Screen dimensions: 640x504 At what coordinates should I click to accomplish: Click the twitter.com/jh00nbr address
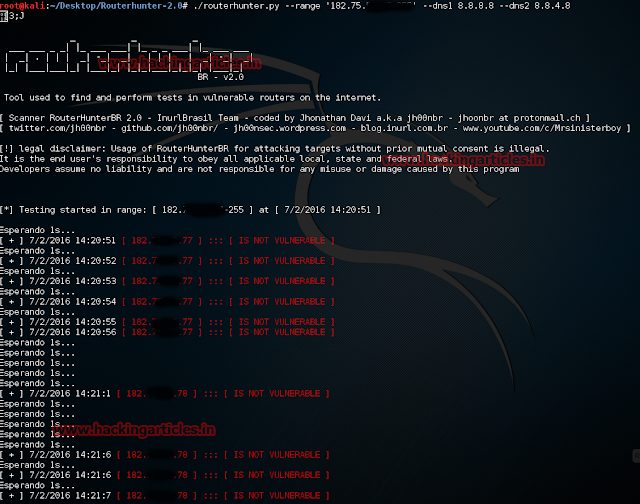[58, 128]
